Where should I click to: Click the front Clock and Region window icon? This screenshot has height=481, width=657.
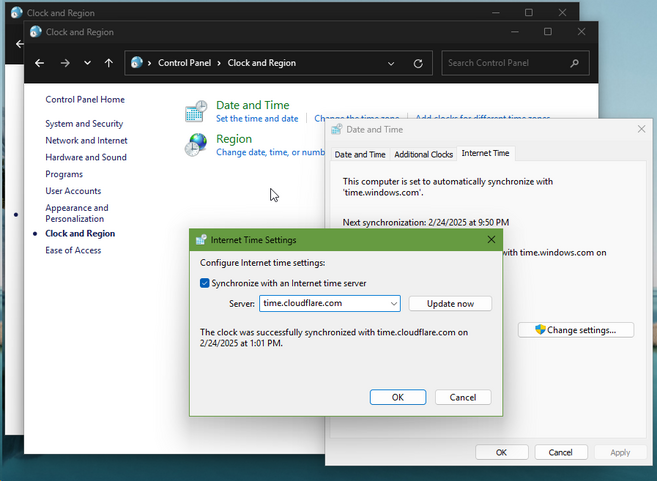point(36,32)
